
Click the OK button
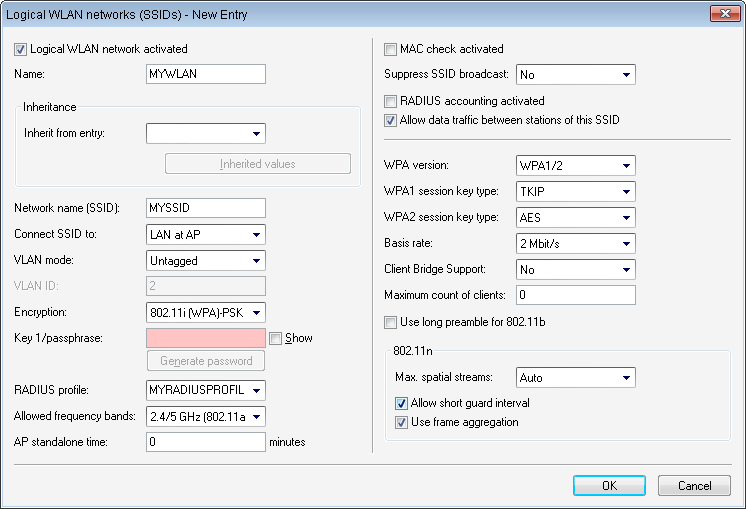point(609,485)
